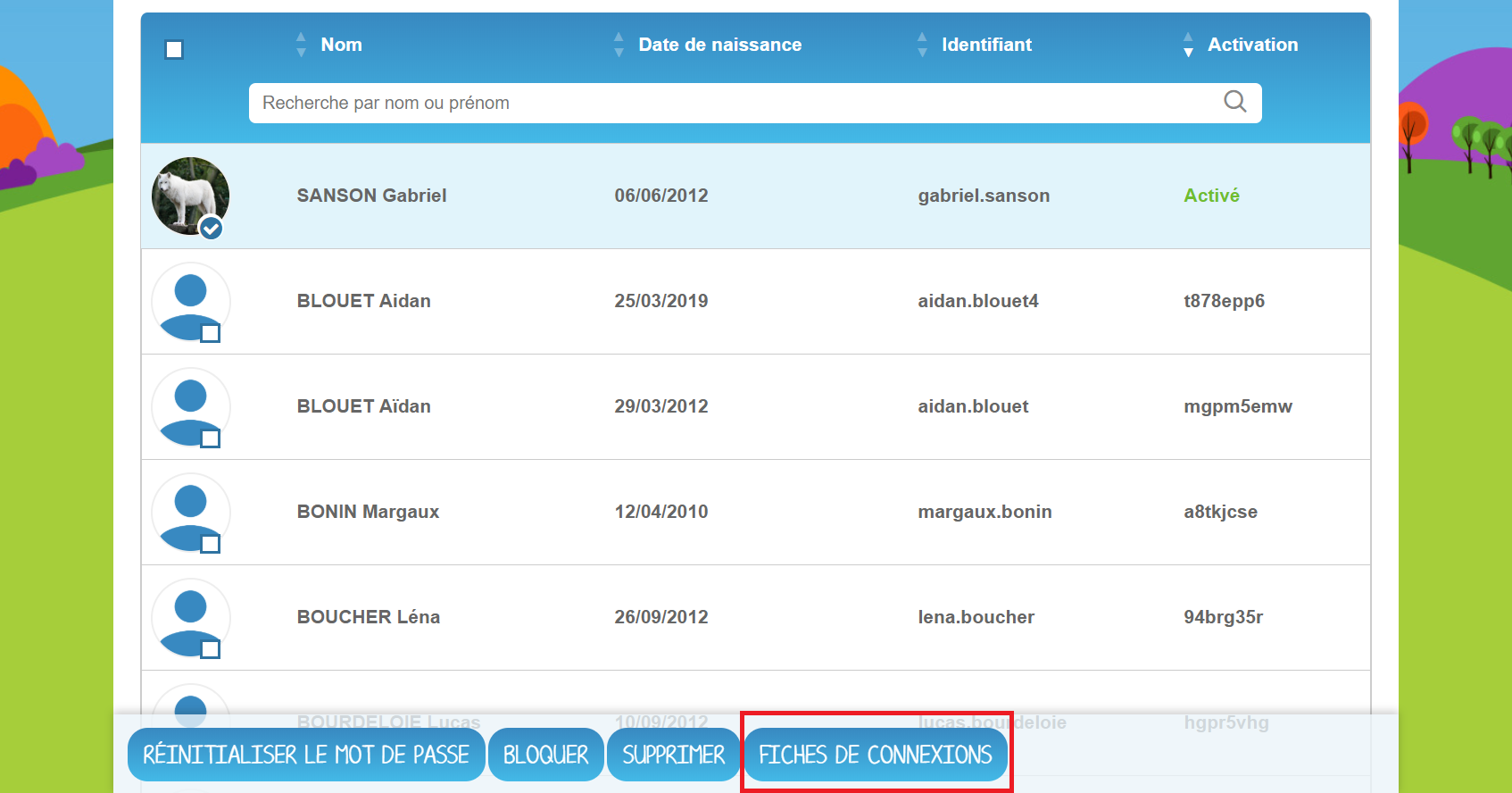1512x793 pixels.
Task: Select the checkbox for BONIN Margaux
Action: pyautogui.click(x=211, y=545)
